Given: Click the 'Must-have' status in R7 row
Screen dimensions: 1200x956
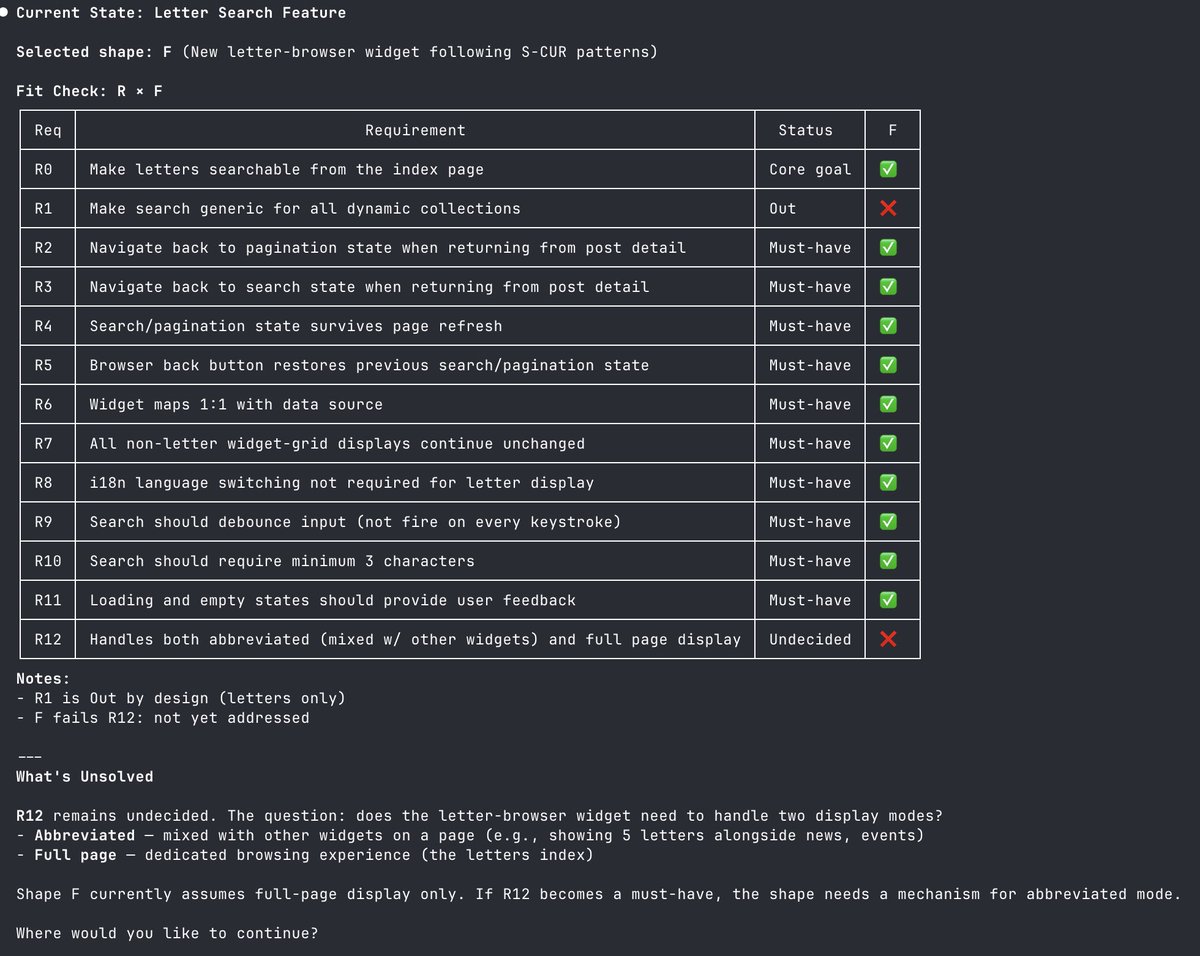Looking at the screenshot, I should [x=810, y=443].
